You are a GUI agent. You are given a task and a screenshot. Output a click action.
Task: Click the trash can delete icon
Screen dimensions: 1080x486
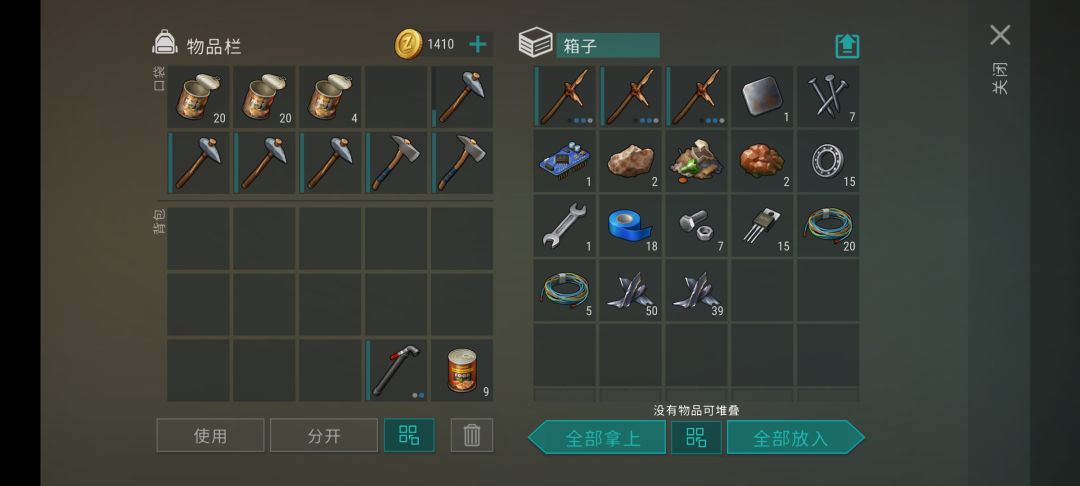tap(472, 435)
